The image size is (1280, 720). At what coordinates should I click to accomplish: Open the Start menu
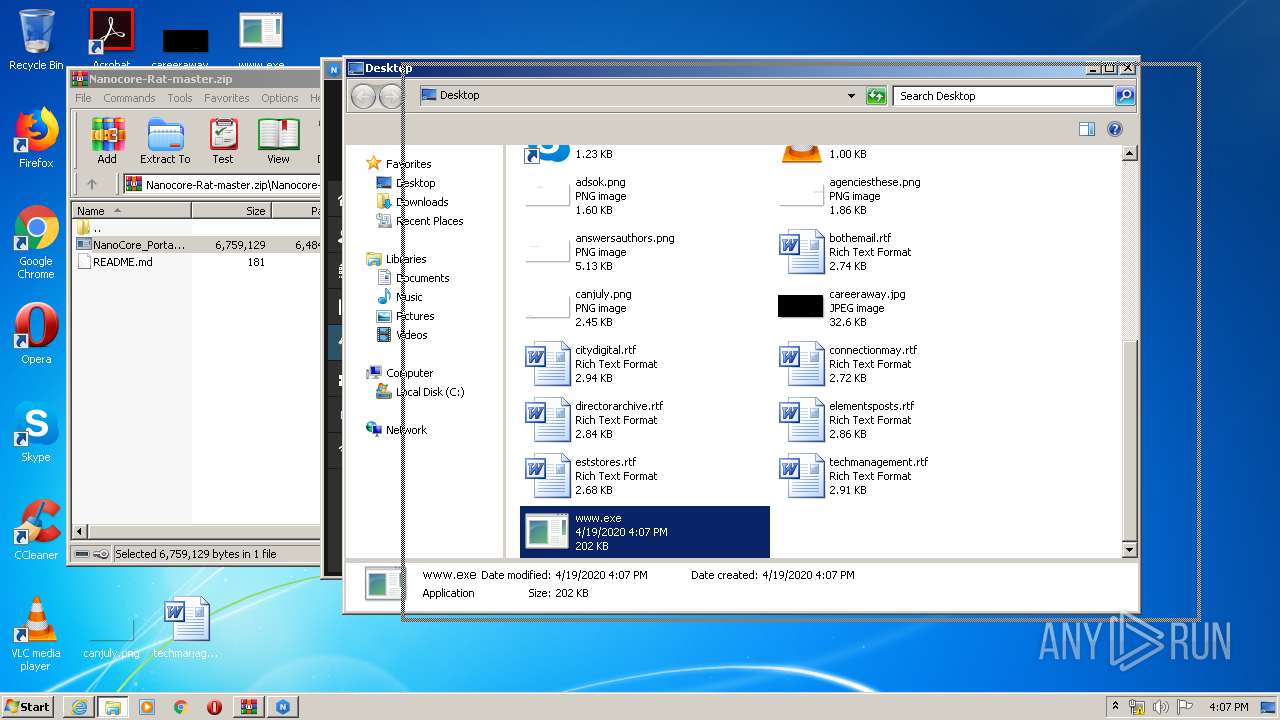point(28,706)
